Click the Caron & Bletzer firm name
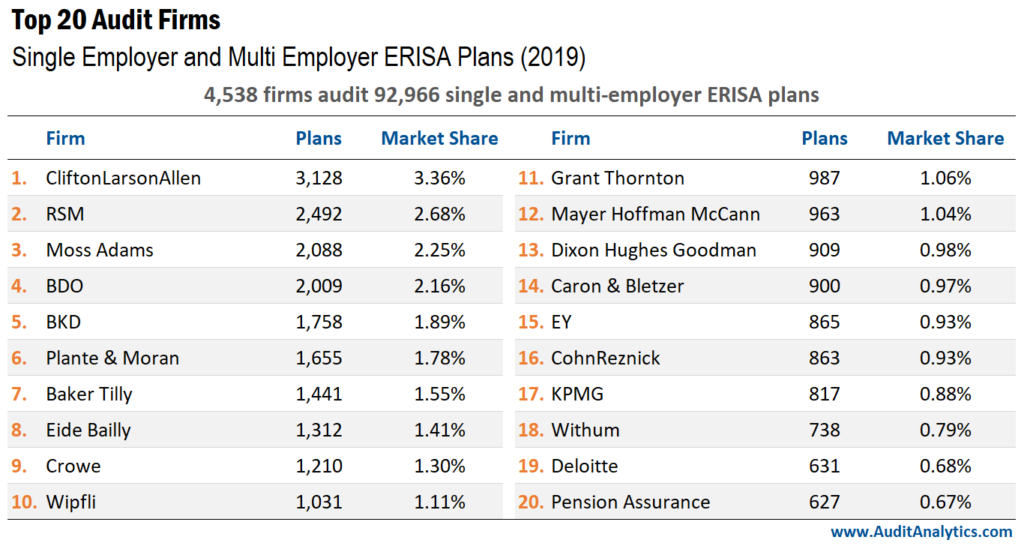The image size is (1024, 552). (x=617, y=285)
